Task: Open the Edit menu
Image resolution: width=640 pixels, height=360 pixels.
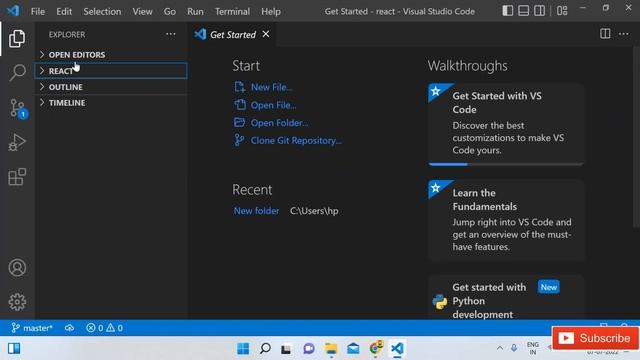Action: point(64,11)
